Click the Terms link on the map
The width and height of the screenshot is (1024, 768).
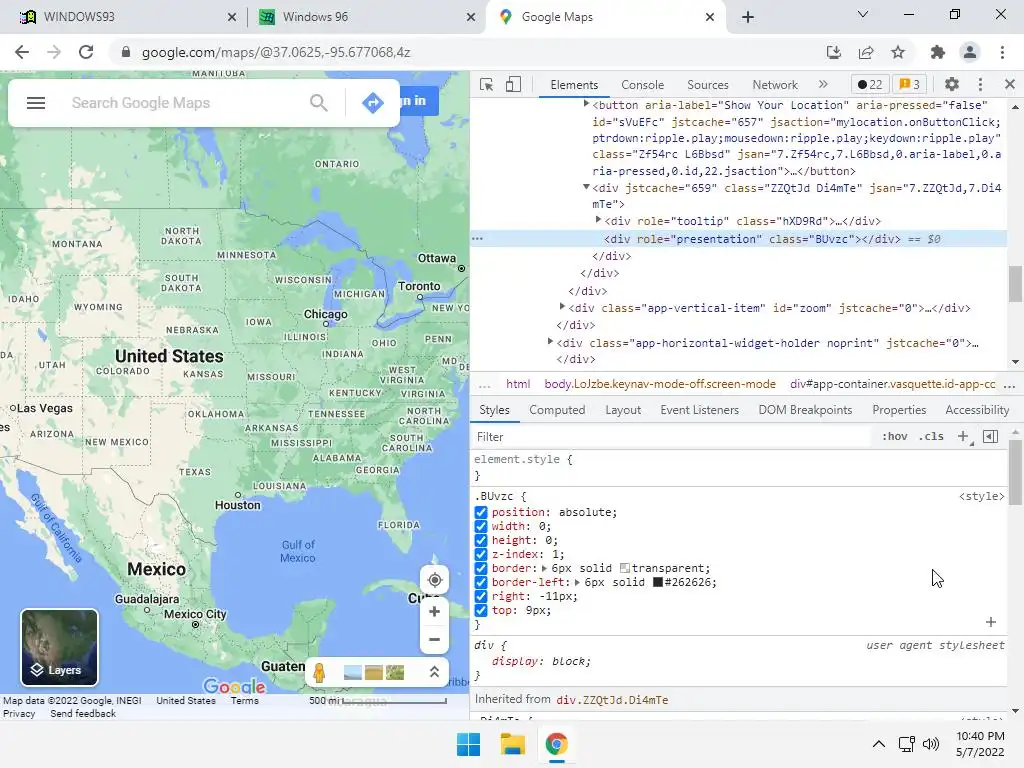point(245,701)
